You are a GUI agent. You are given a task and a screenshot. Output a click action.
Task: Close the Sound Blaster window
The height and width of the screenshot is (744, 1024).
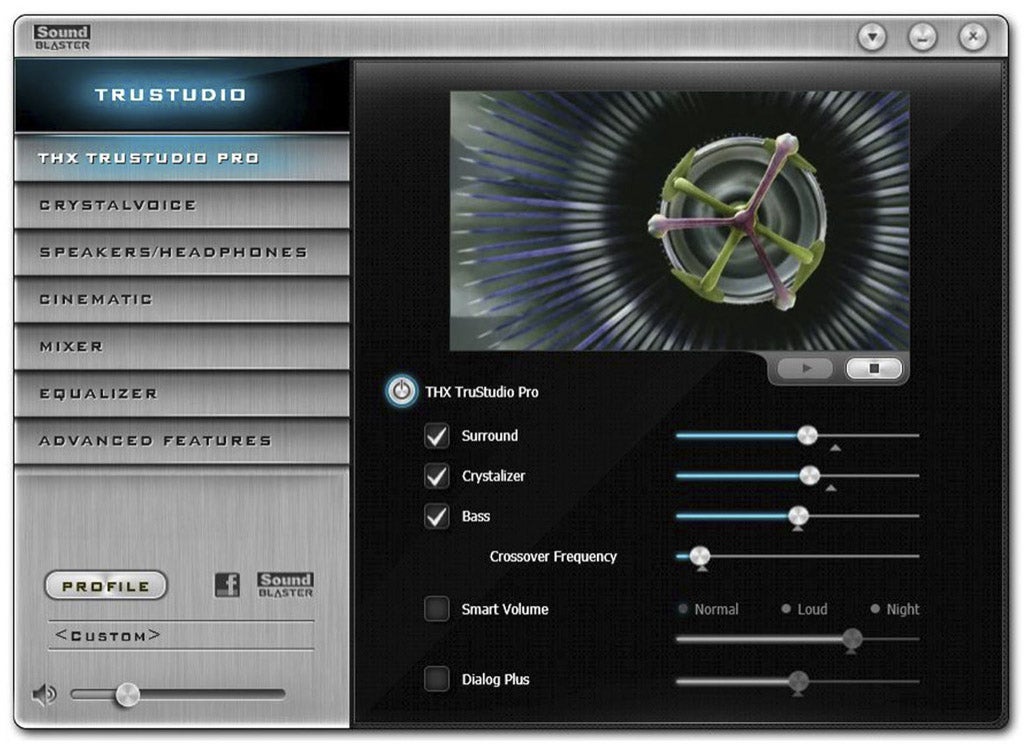click(972, 37)
